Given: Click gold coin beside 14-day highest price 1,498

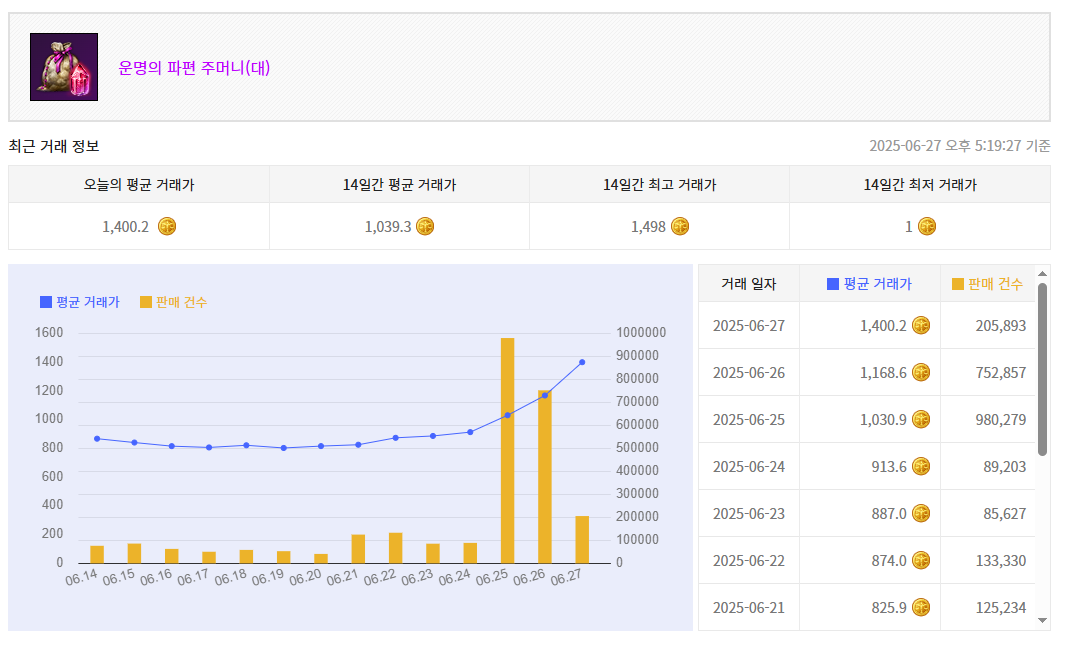Looking at the screenshot, I should [680, 226].
